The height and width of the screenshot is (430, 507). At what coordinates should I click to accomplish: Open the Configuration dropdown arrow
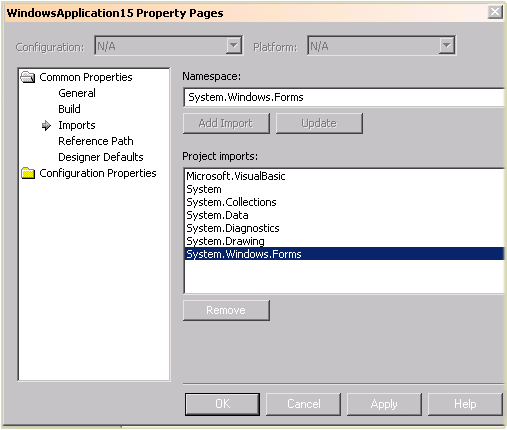pos(234,45)
